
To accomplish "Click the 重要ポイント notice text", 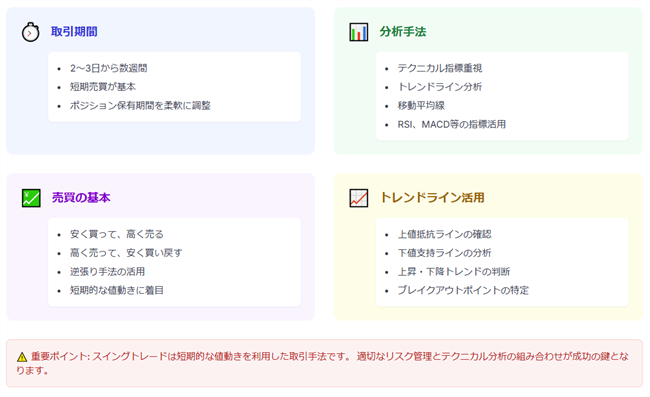I will click(x=323, y=363).
